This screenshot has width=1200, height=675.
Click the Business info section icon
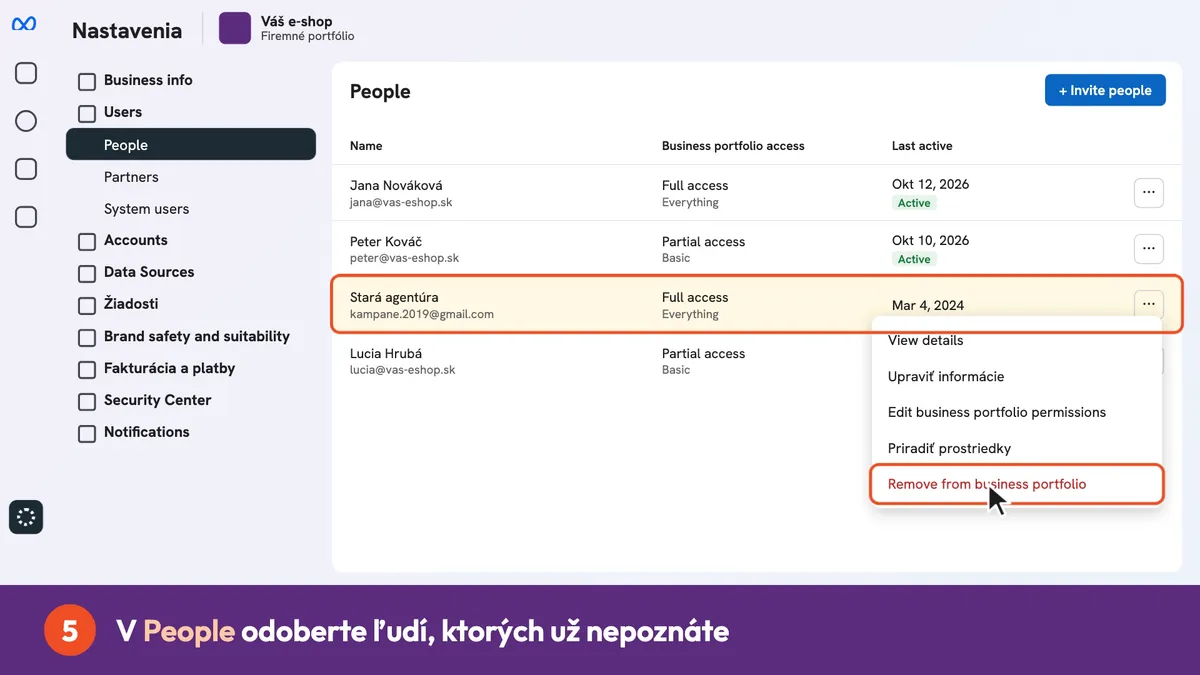87,81
